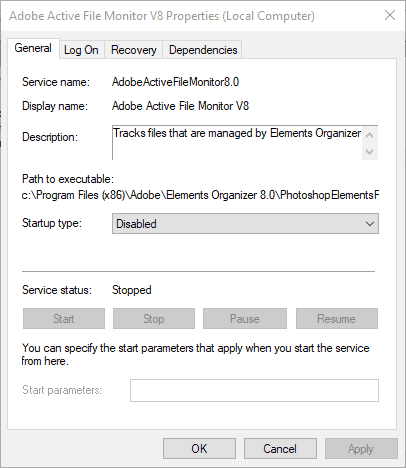This screenshot has height=468, width=406.
Task: Click inside the Description text box
Action: pyautogui.click(x=237, y=143)
